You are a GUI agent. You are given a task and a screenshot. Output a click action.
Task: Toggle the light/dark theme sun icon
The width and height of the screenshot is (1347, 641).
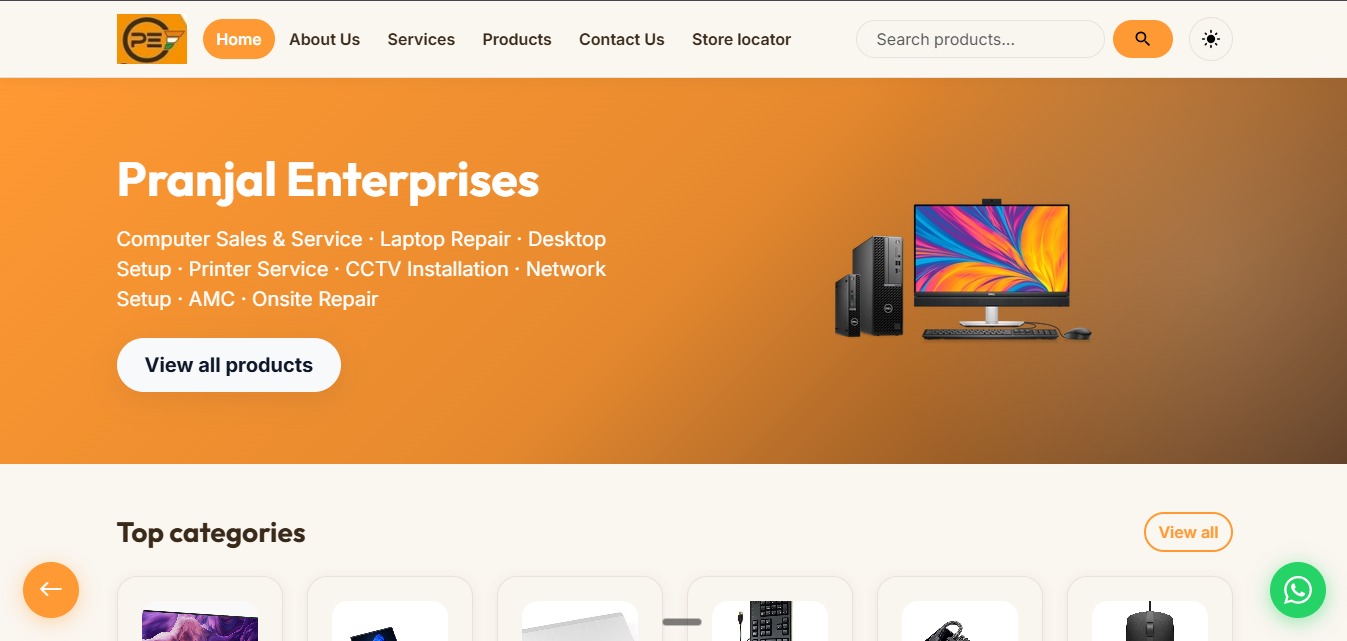pos(1211,39)
